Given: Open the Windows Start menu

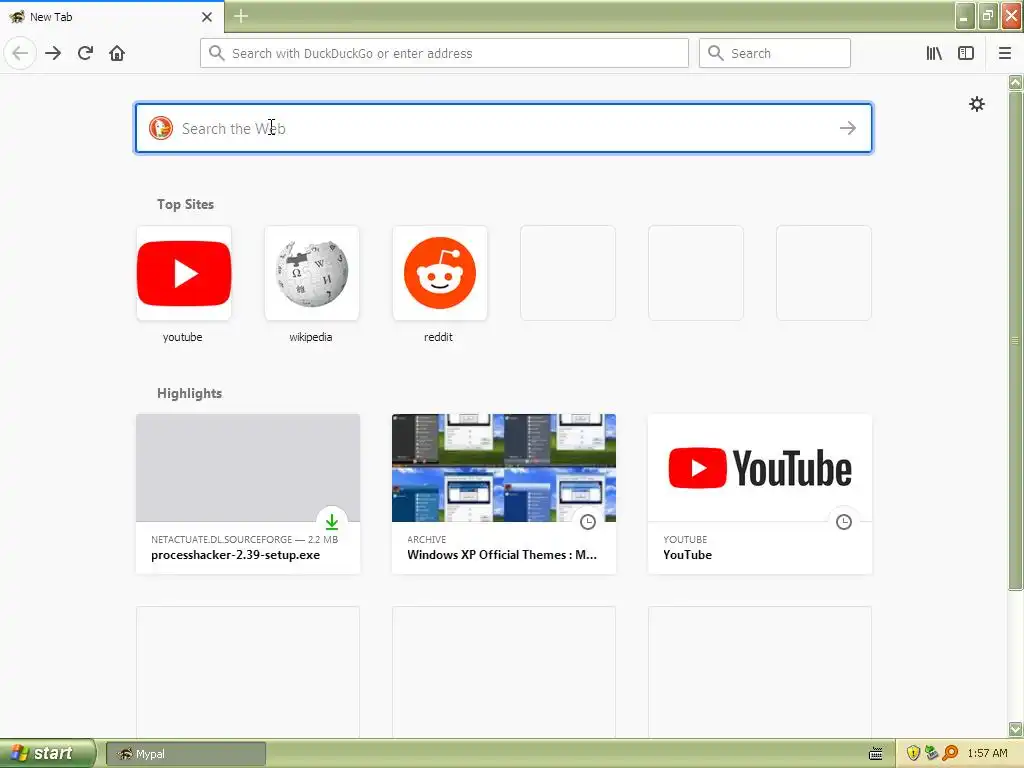Looking at the screenshot, I should point(47,754).
